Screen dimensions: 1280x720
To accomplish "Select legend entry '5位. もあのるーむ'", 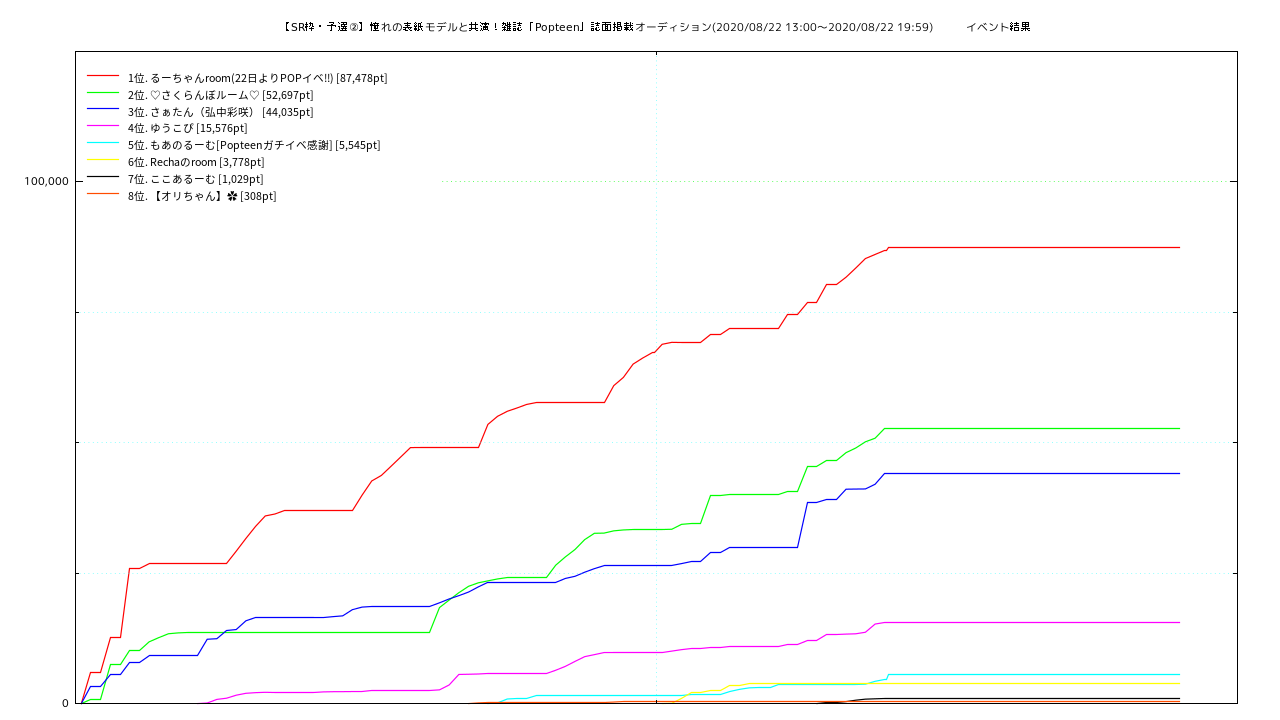I will [254, 145].
